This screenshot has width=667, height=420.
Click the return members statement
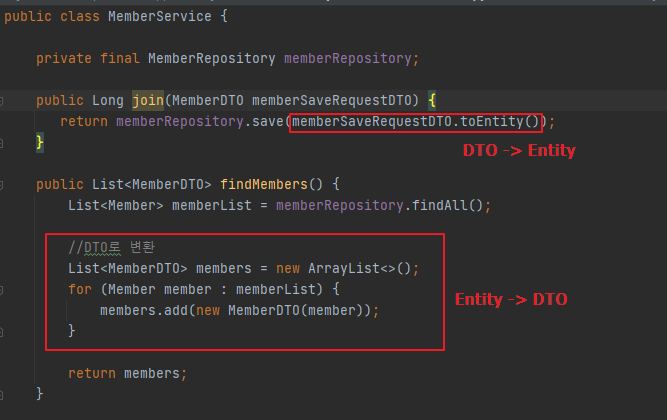(128, 373)
